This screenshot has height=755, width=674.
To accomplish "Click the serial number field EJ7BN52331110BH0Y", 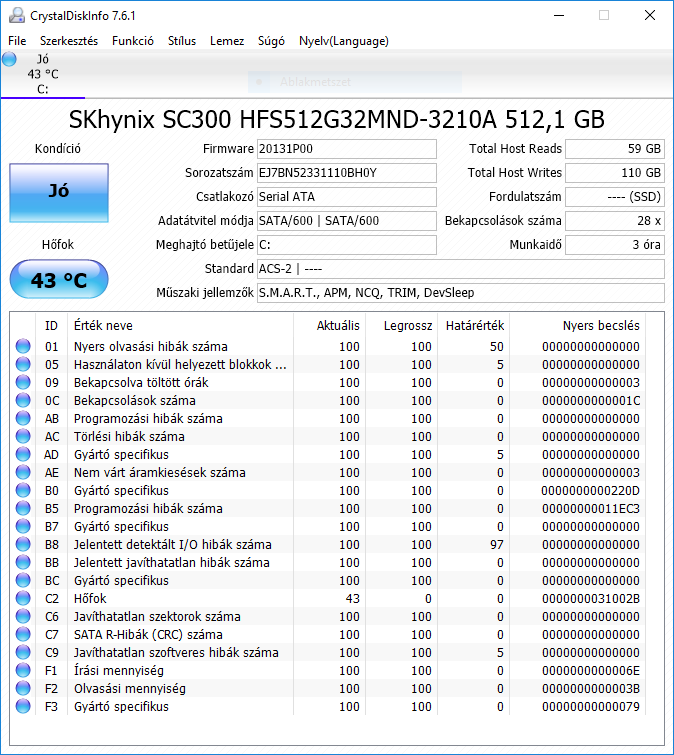I will tap(347, 173).
